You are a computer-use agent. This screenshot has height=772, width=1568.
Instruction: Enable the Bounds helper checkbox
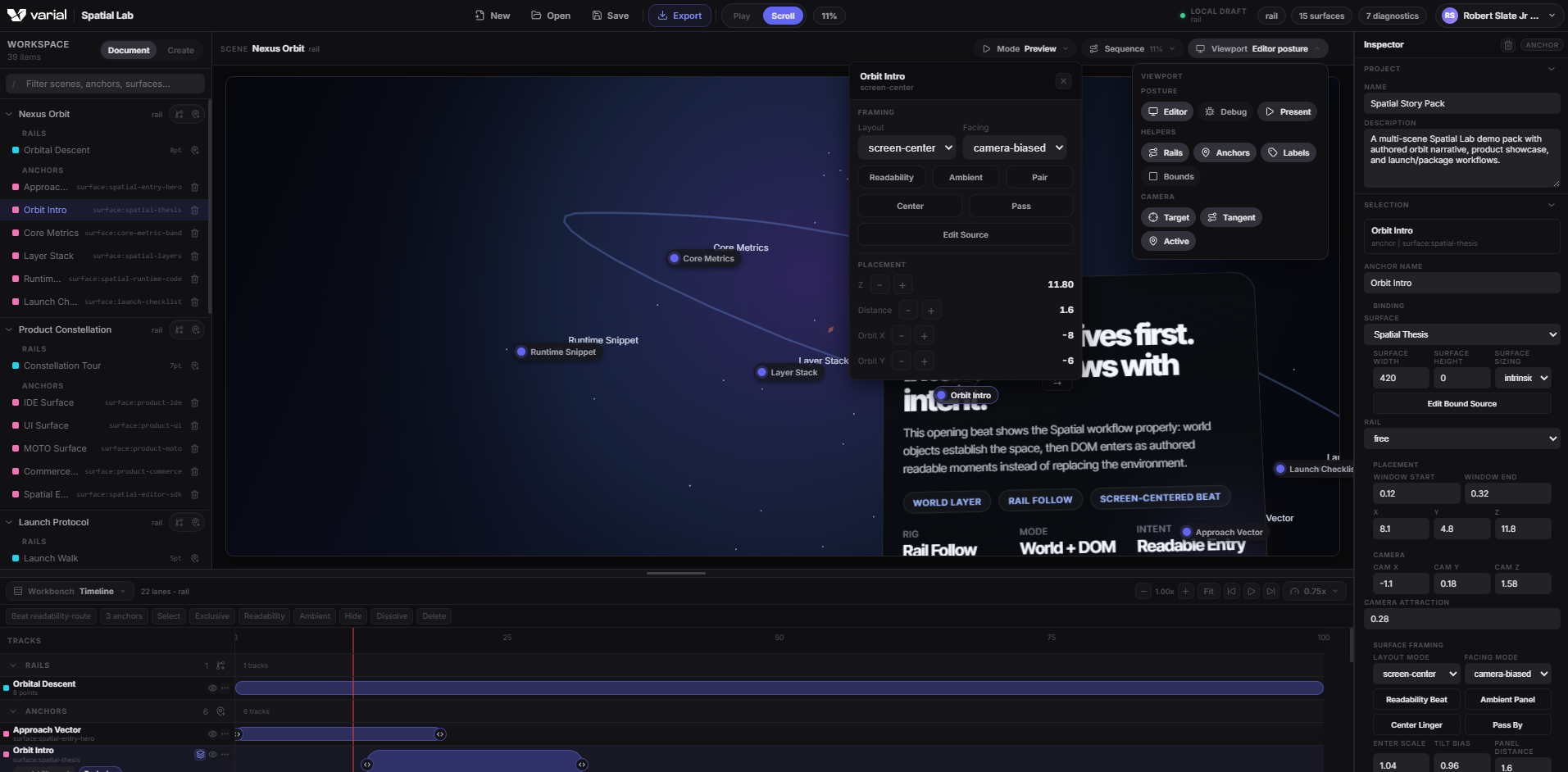click(1153, 176)
